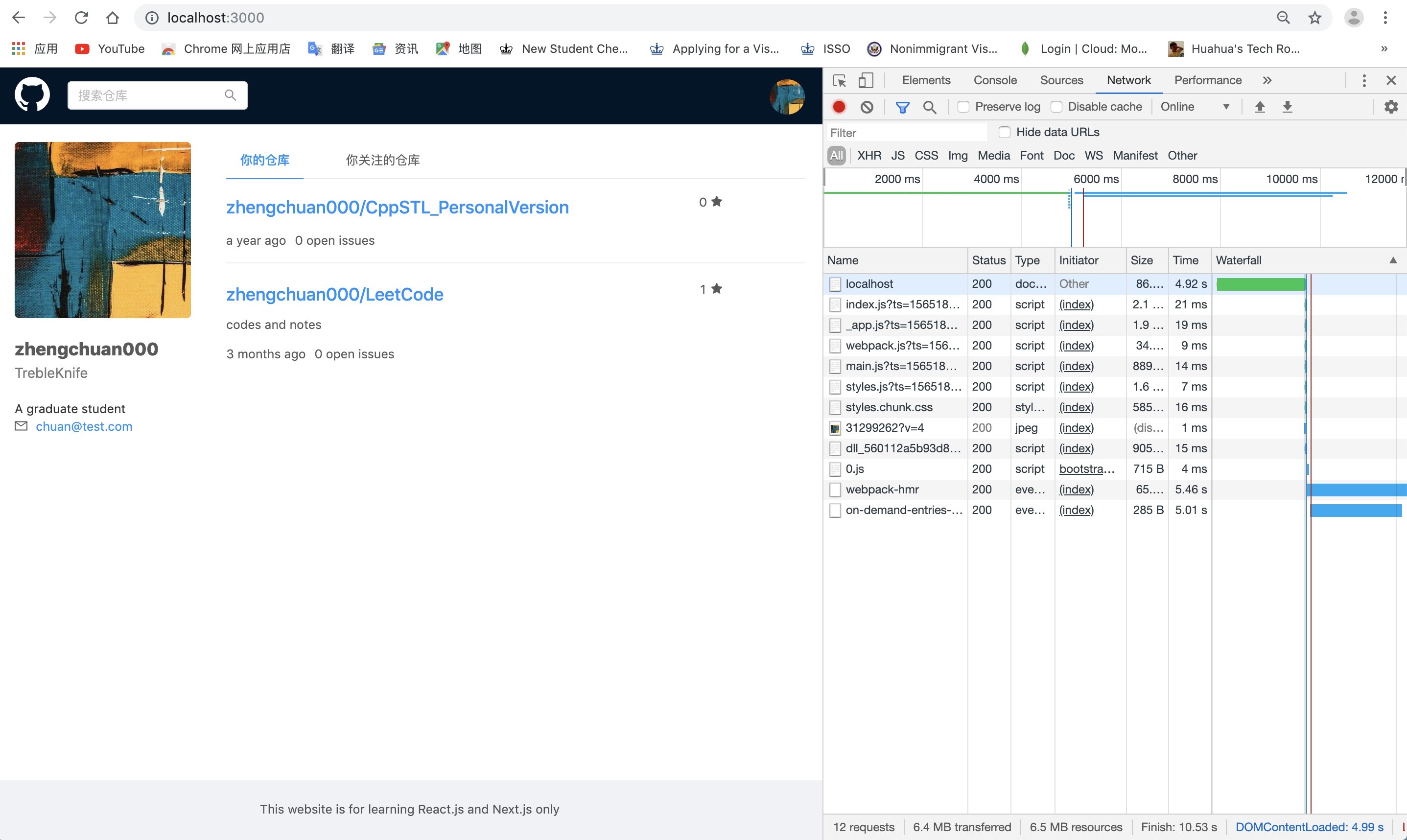Select the localhost request row
Image resolution: width=1407 pixels, height=840 pixels.
coord(1115,283)
